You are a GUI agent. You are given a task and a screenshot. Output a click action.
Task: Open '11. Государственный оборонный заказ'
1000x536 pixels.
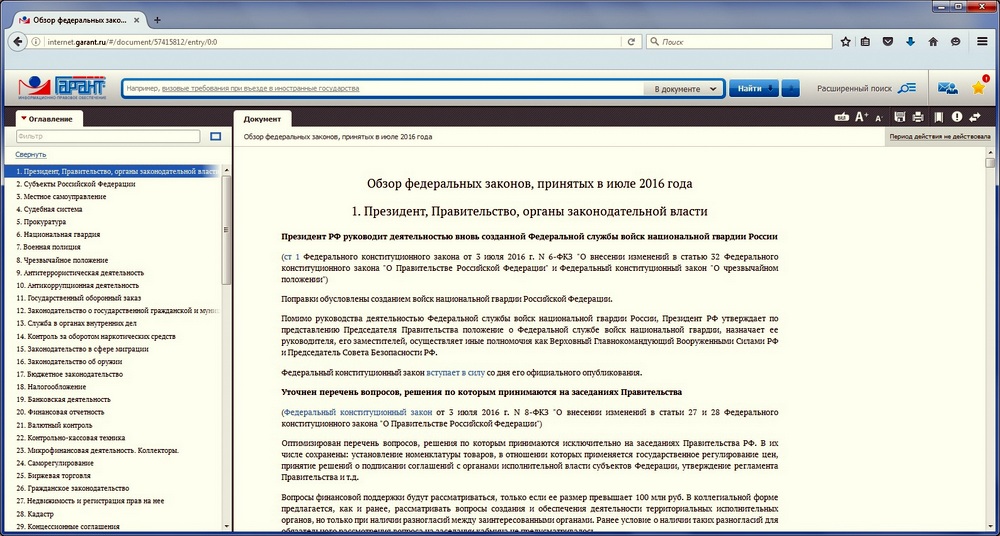click(x=78, y=298)
